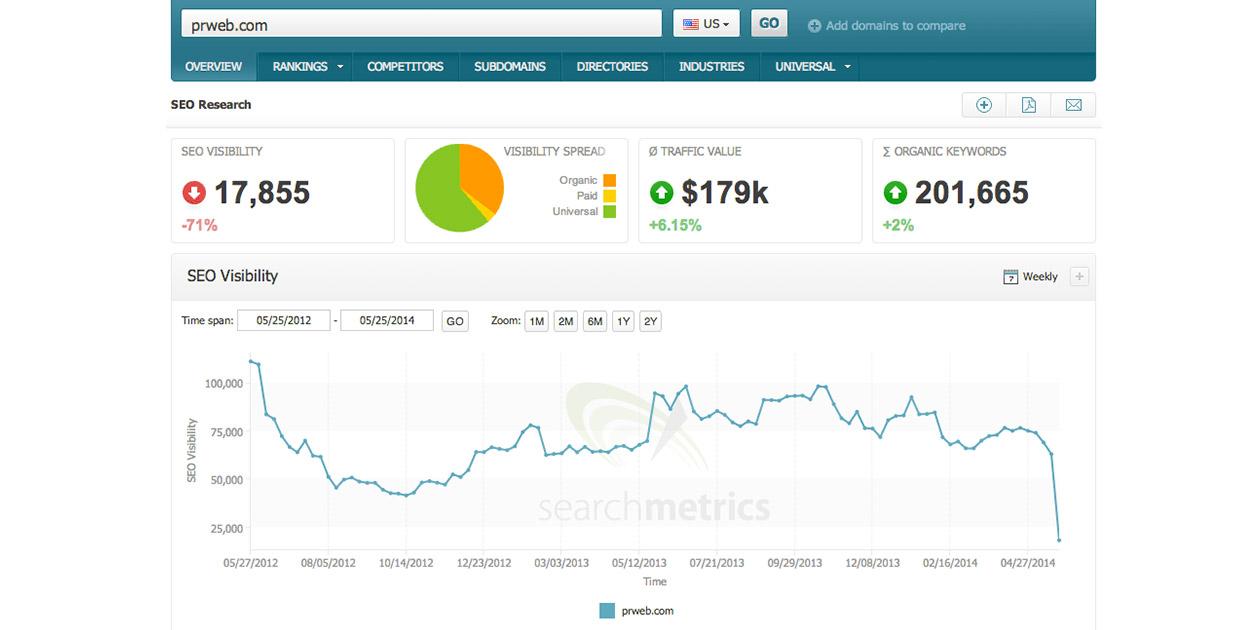This screenshot has width=1260, height=630.
Task: Click the add (plus) icon under SEO Research
Action: (x=984, y=105)
